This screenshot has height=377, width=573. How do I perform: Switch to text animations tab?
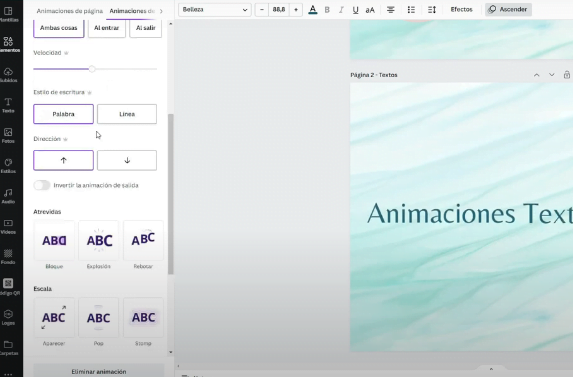click(x=132, y=11)
